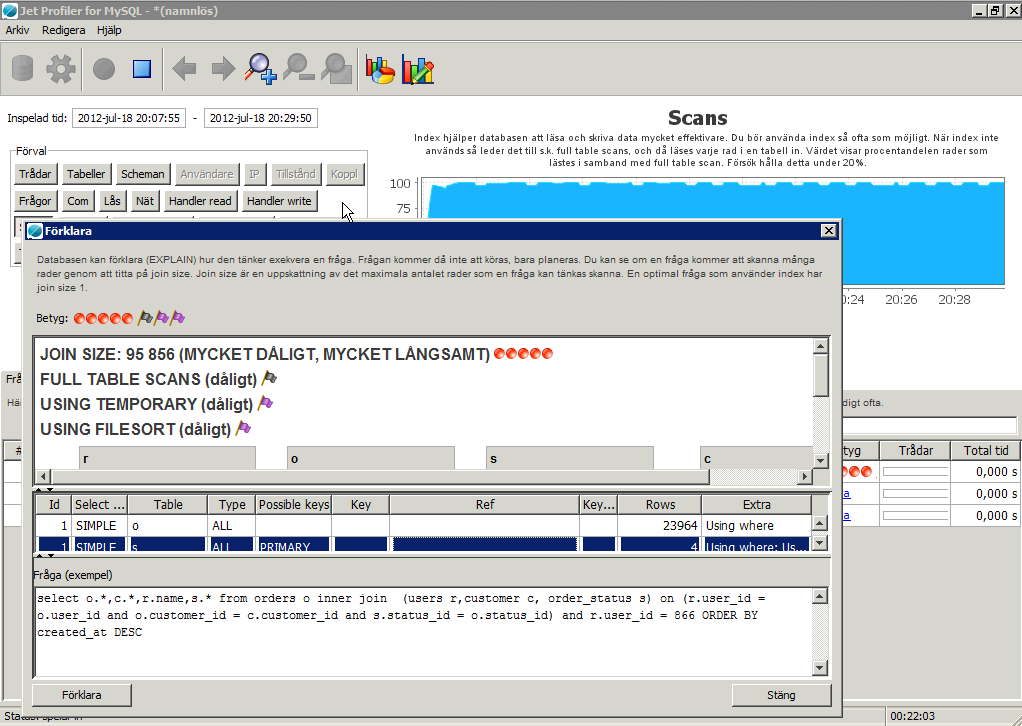Sort main table by Trådar column
This screenshot has width=1022, height=726.
point(915,450)
